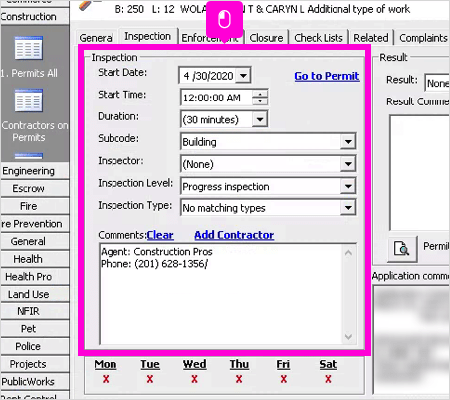Switch to the Check Lists tab
Screen dimensions: 450x400
318,38
